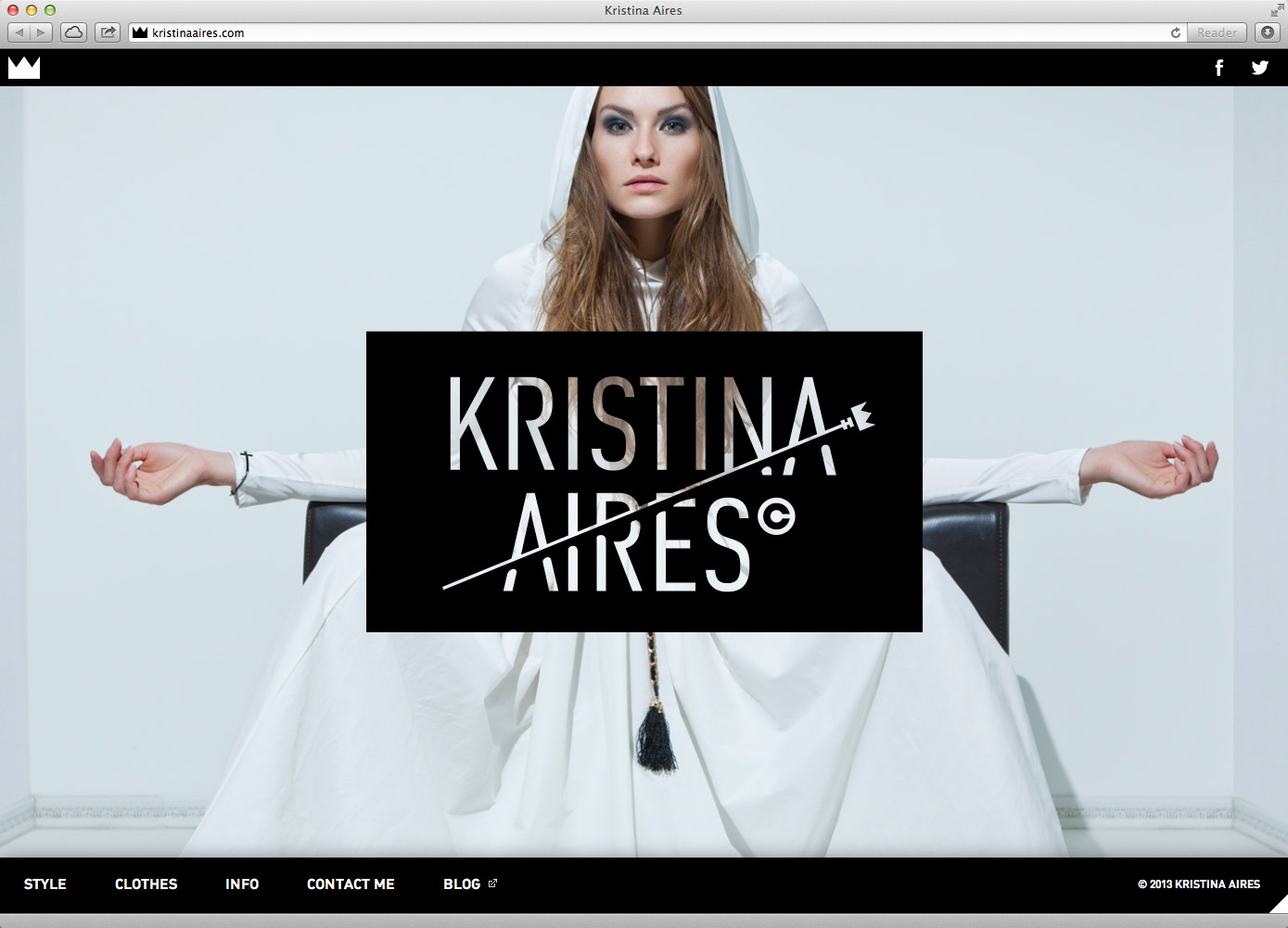This screenshot has width=1288, height=928.
Task: Open the iCloud Tabs button
Action: pos(74,32)
